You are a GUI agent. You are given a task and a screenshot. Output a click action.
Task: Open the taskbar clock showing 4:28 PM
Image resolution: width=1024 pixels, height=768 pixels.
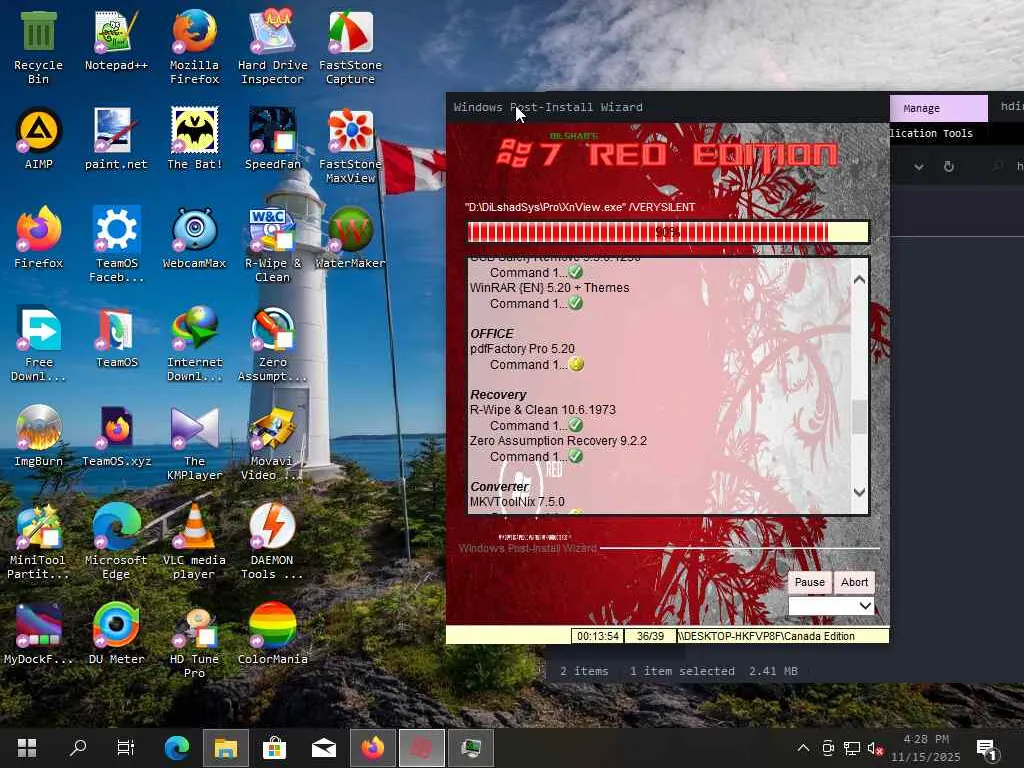point(926,748)
